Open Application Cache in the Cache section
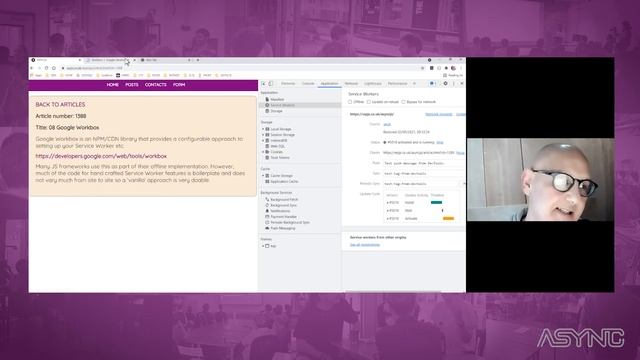640x360 pixels. (x=284, y=181)
